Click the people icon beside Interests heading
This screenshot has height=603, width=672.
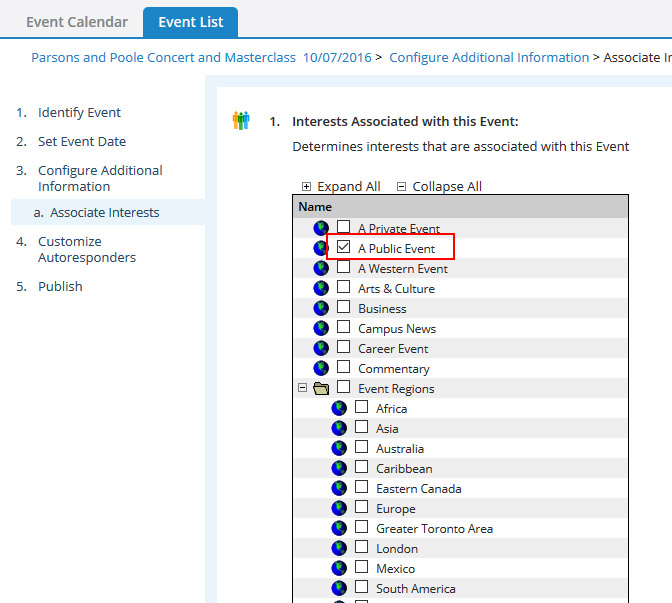click(241, 121)
